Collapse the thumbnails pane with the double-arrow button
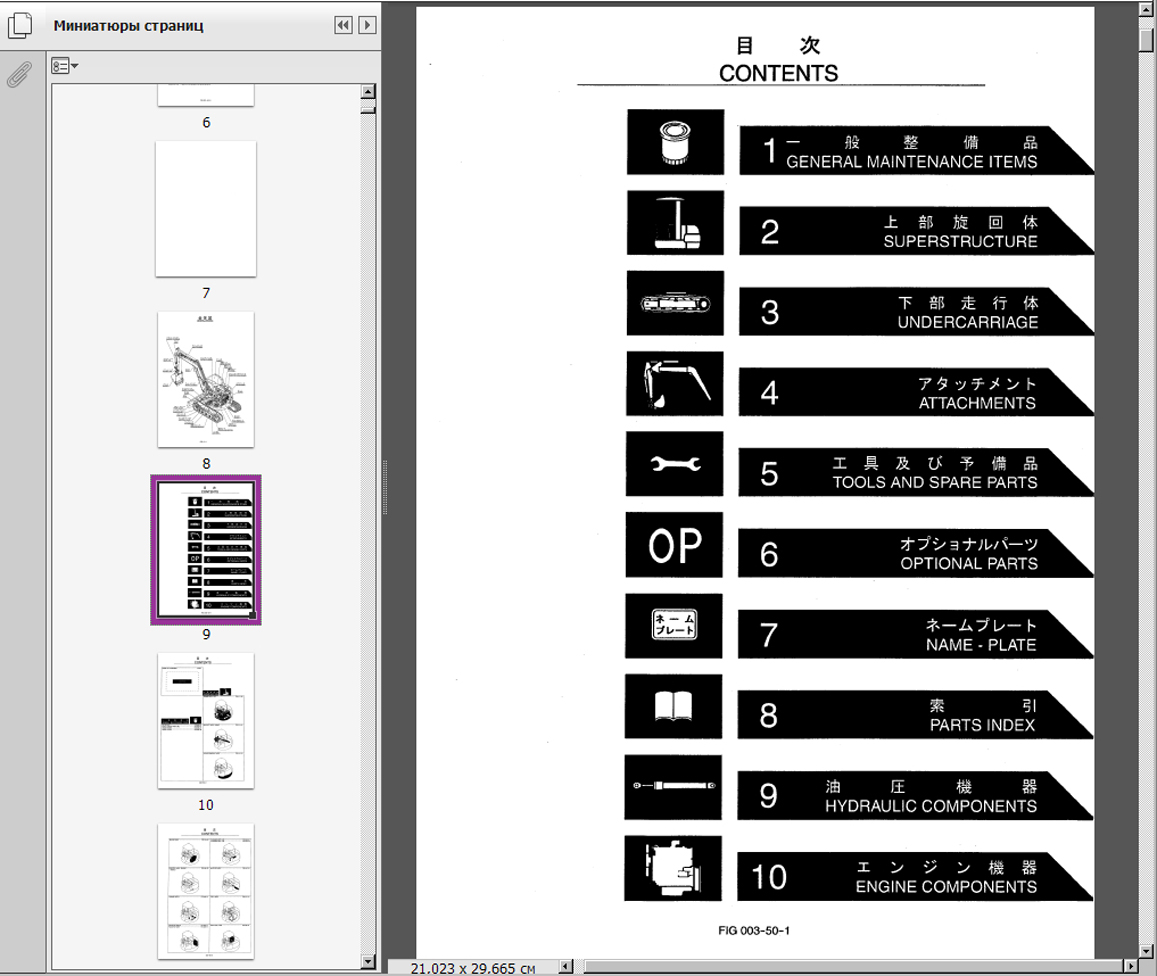Viewport: 1157px width, 976px height. [x=343, y=25]
